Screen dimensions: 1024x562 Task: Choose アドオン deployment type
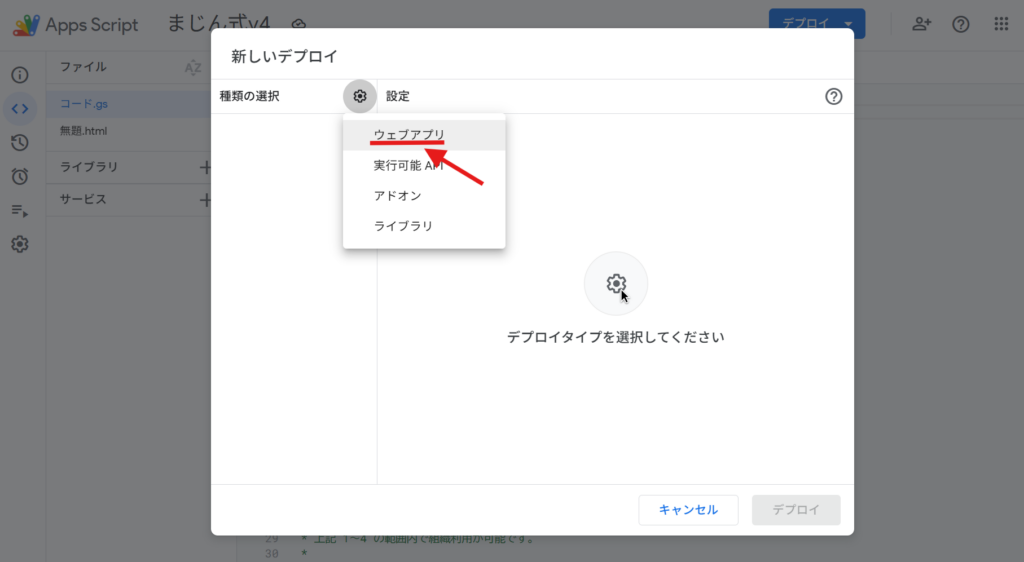[x=397, y=196]
